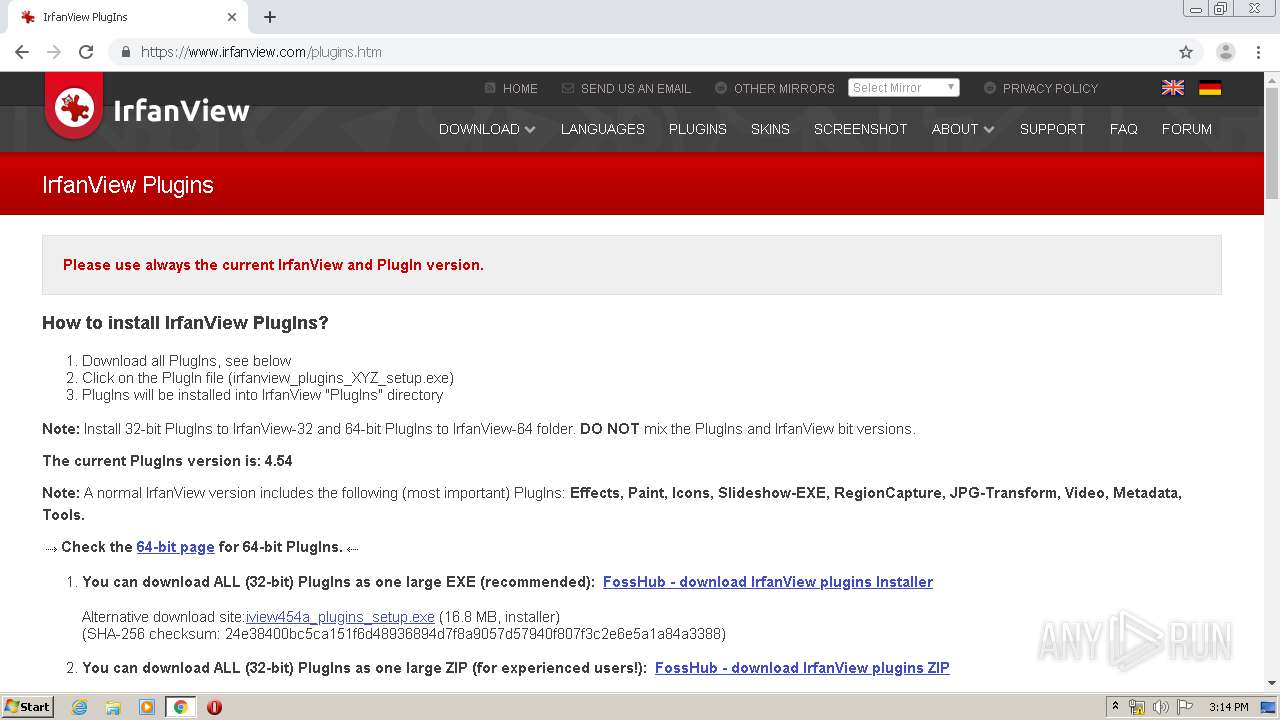1280x720 pixels.
Task: View site security via the padlock icon
Action: tap(125, 52)
